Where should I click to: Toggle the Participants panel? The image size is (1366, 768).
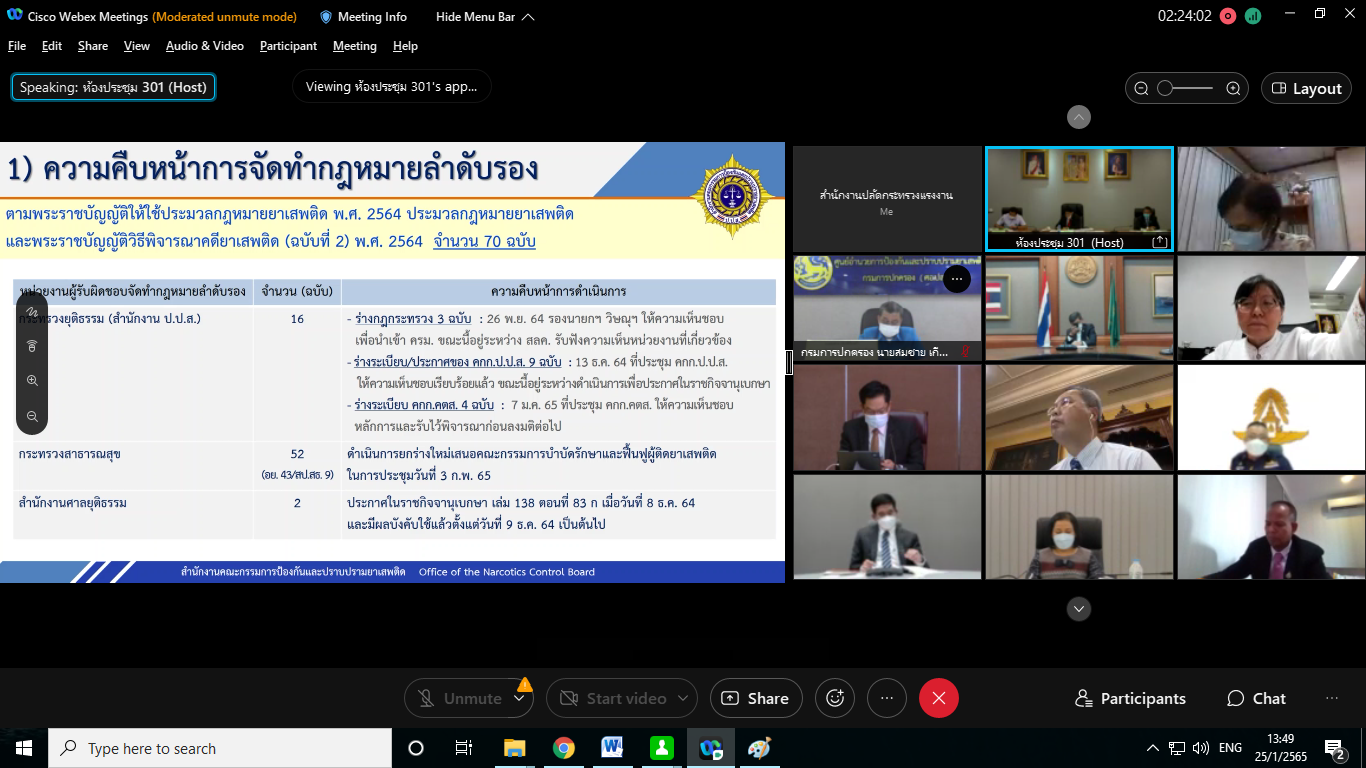pyautogui.click(x=1130, y=698)
